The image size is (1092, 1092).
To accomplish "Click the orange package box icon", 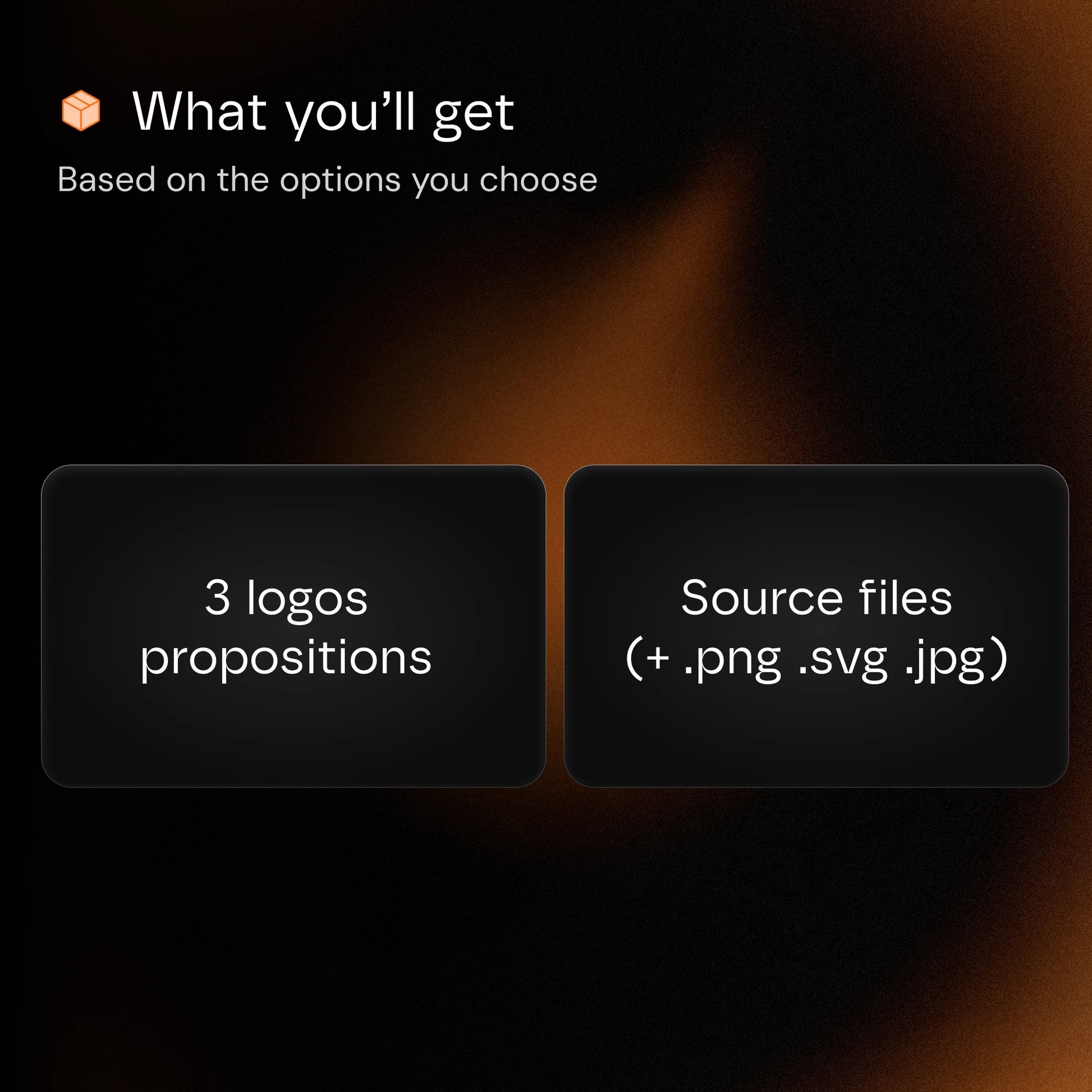I will click(81, 110).
